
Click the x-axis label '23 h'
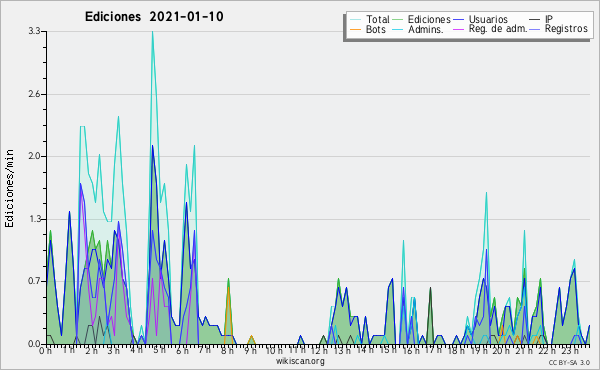coord(569,351)
